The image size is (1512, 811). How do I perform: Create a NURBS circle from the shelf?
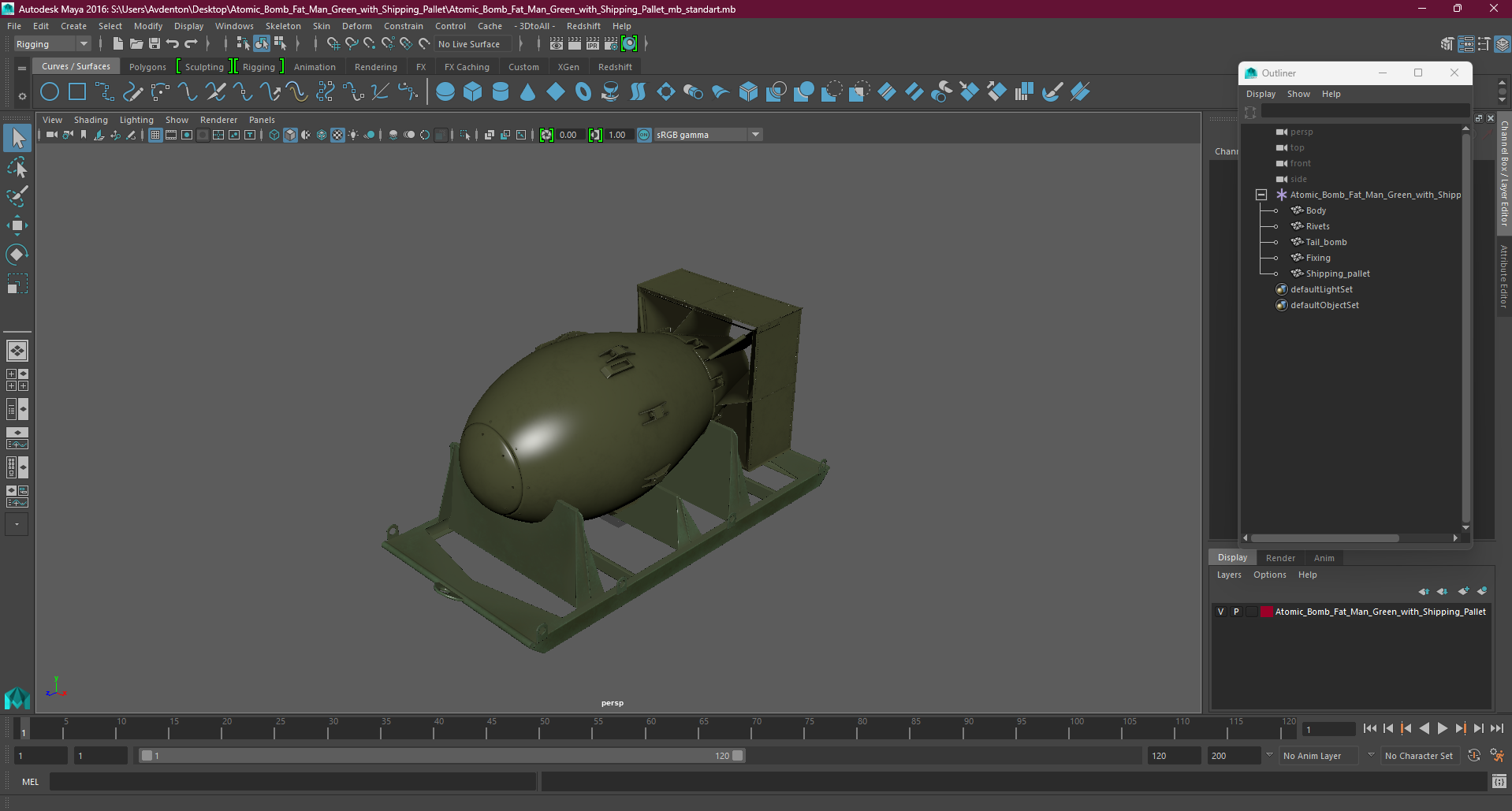pyautogui.click(x=50, y=92)
